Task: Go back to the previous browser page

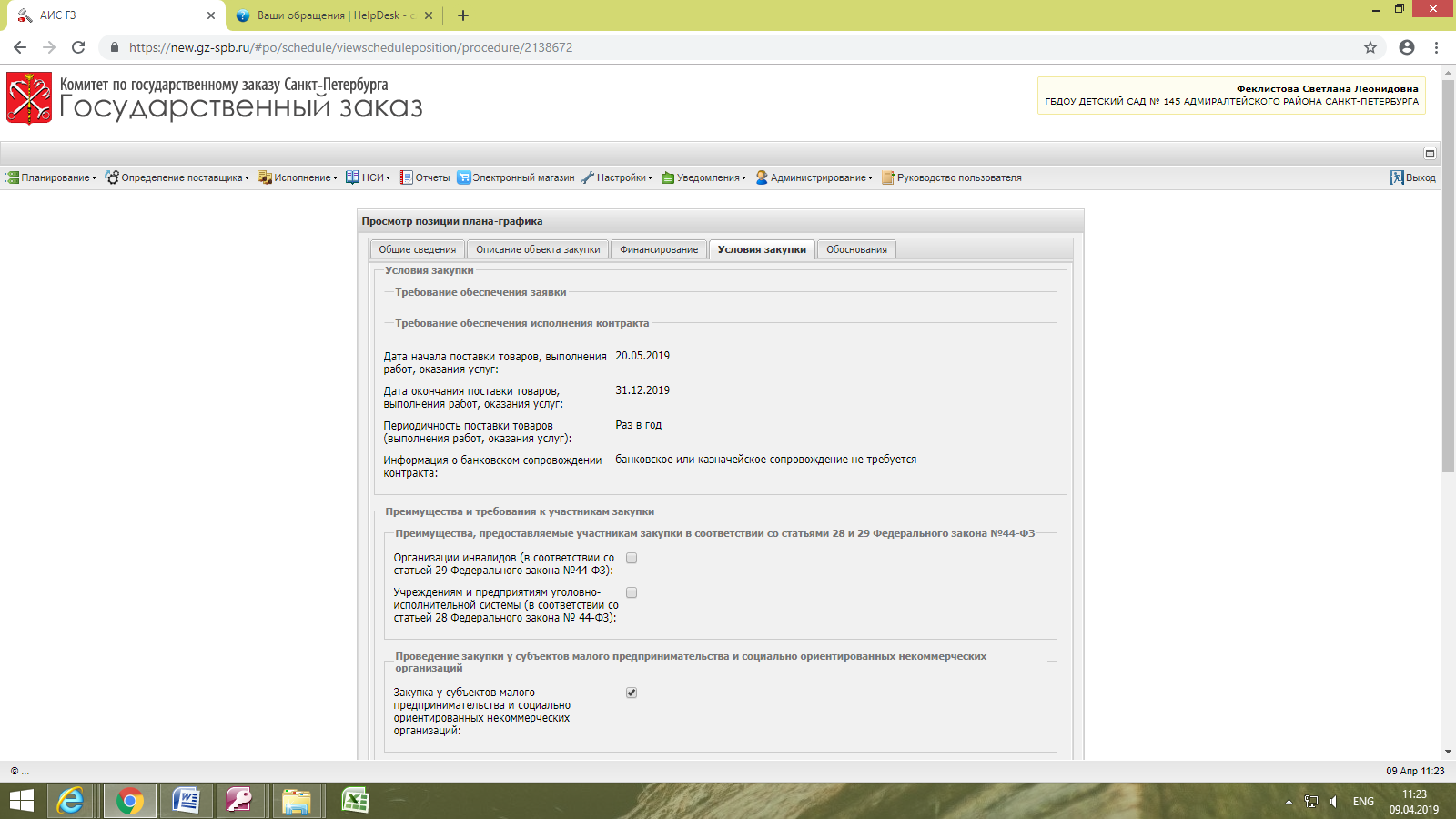Action: (x=20, y=47)
